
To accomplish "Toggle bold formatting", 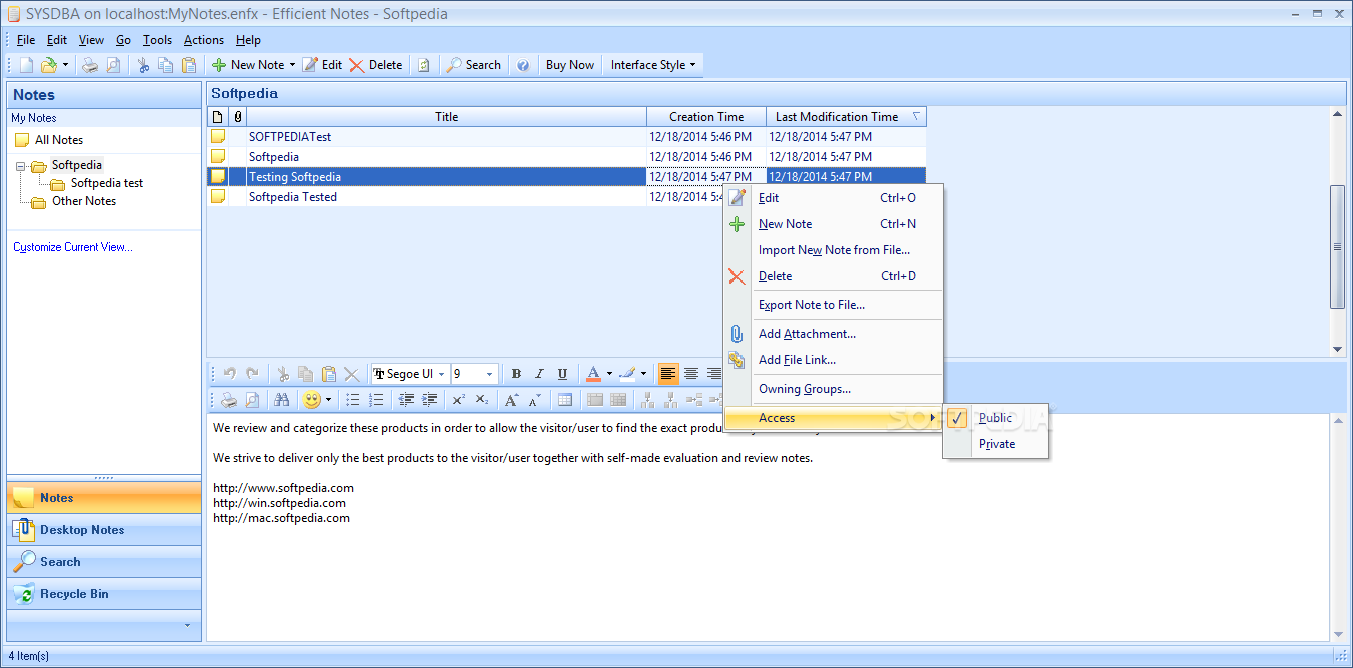I will coord(516,374).
